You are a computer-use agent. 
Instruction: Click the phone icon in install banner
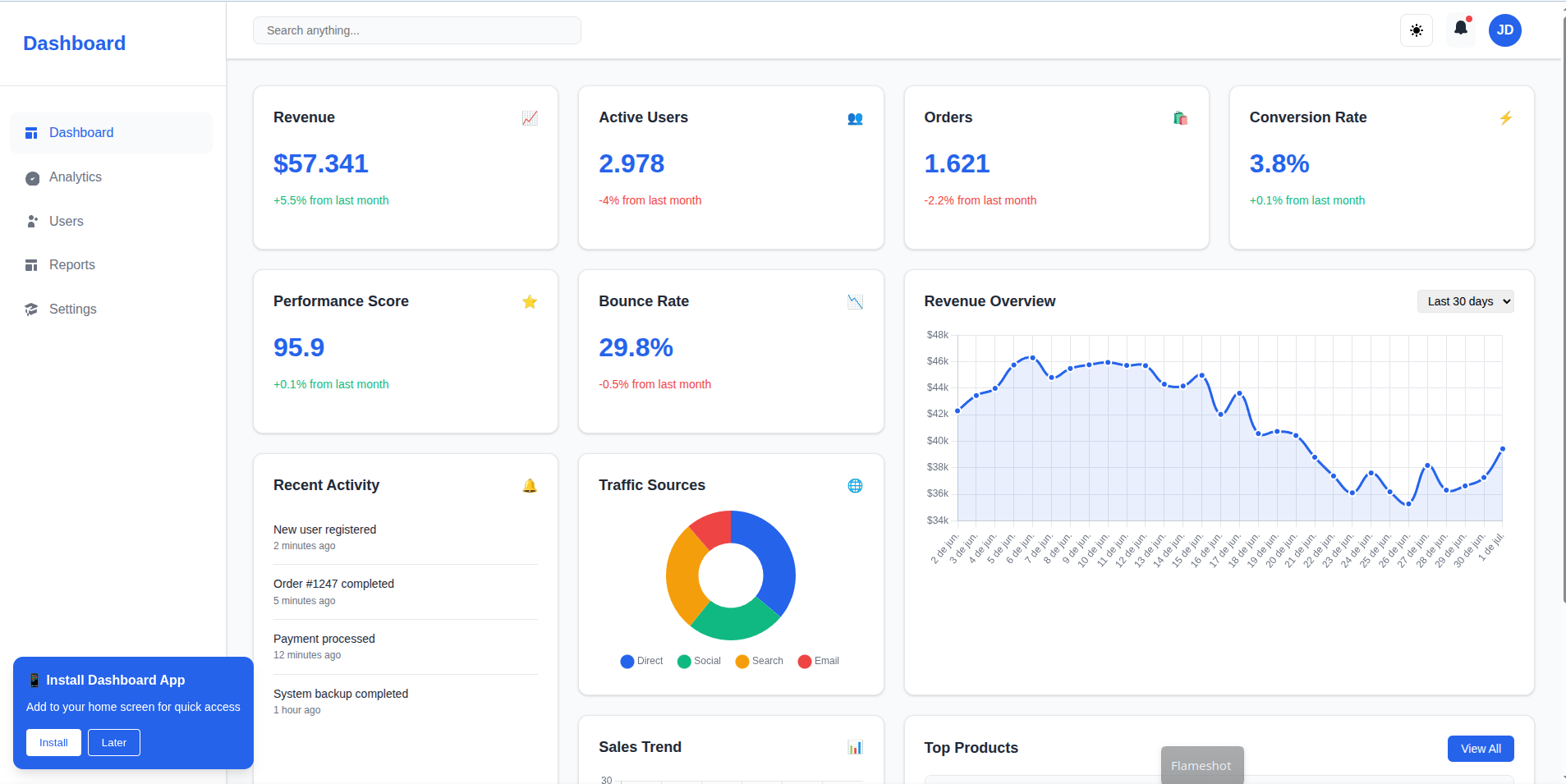(34, 680)
